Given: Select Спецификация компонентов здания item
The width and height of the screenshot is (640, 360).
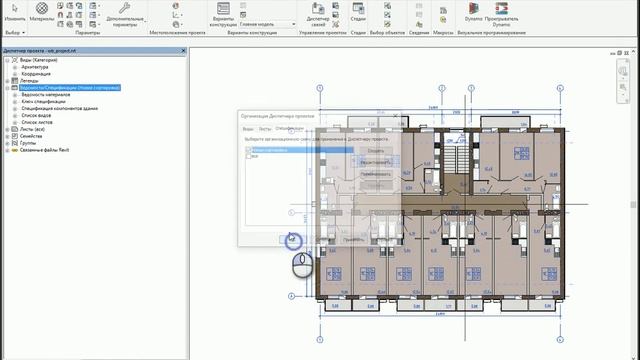Looking at the screenshot, I should (60, 109).
